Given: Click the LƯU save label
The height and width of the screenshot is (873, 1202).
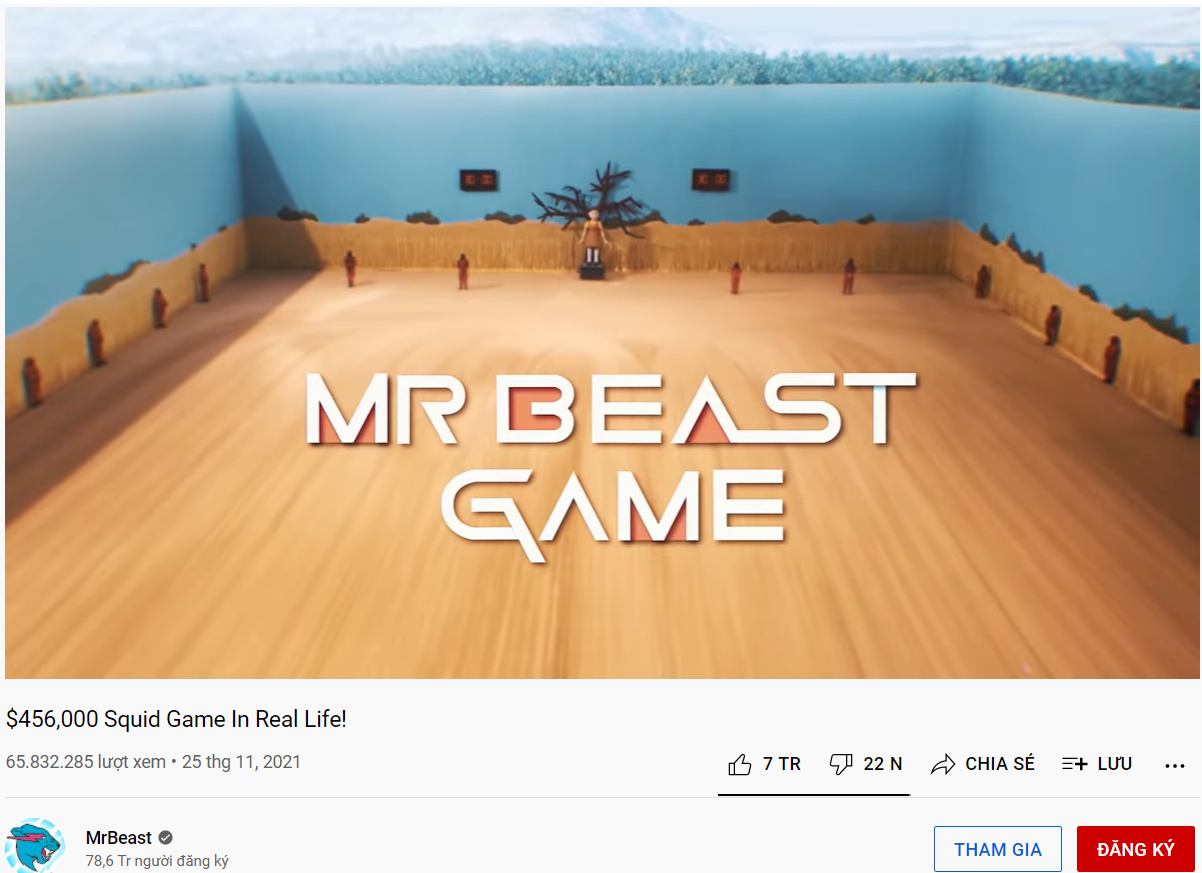Looking at the screenshot, I should (1115, 764).
